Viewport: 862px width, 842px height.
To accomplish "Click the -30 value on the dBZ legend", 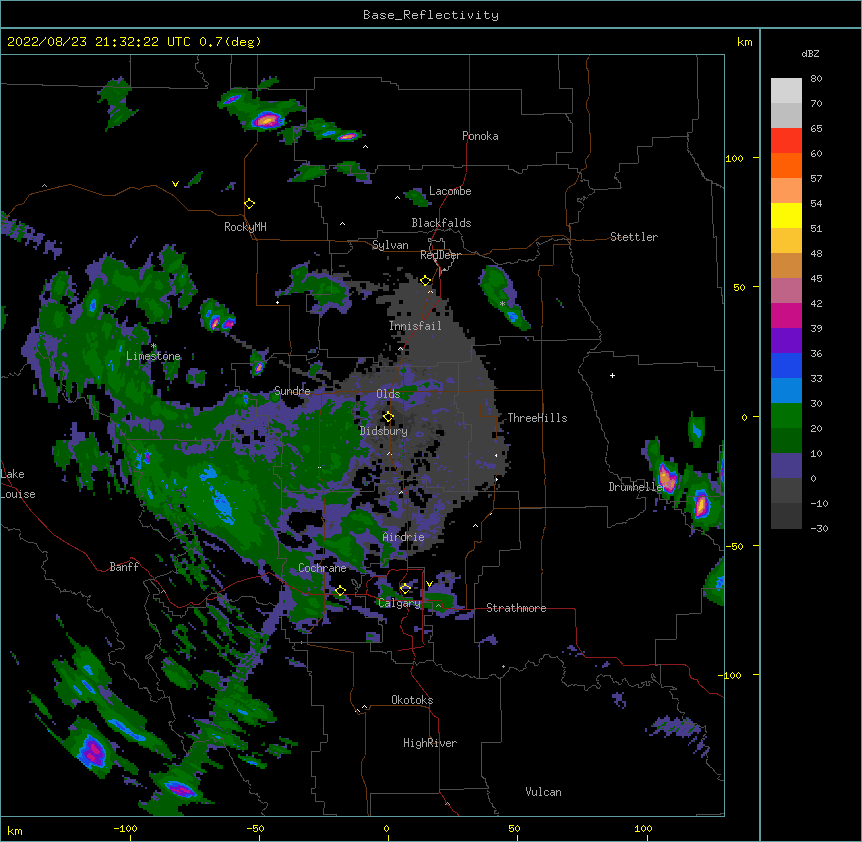I will point(819,529).
